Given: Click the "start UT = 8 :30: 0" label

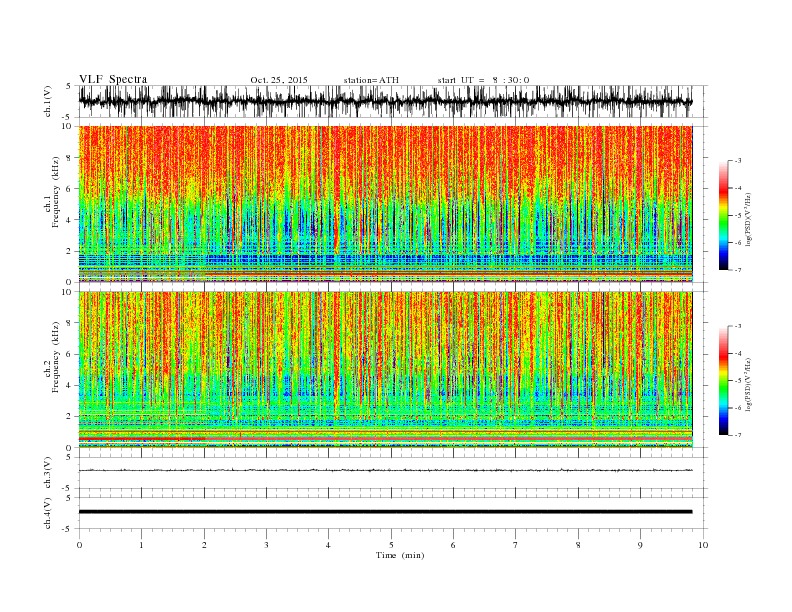Looking at the screenshot, I should 483,80.
